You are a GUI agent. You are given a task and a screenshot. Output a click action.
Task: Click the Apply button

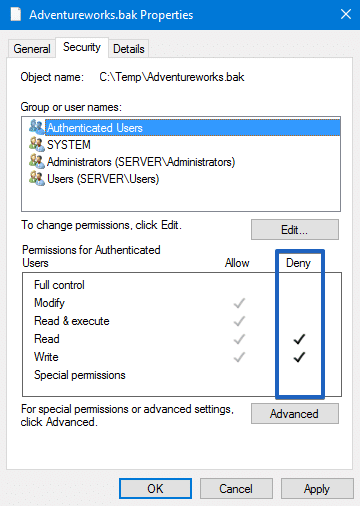click(x=317, y=489)
